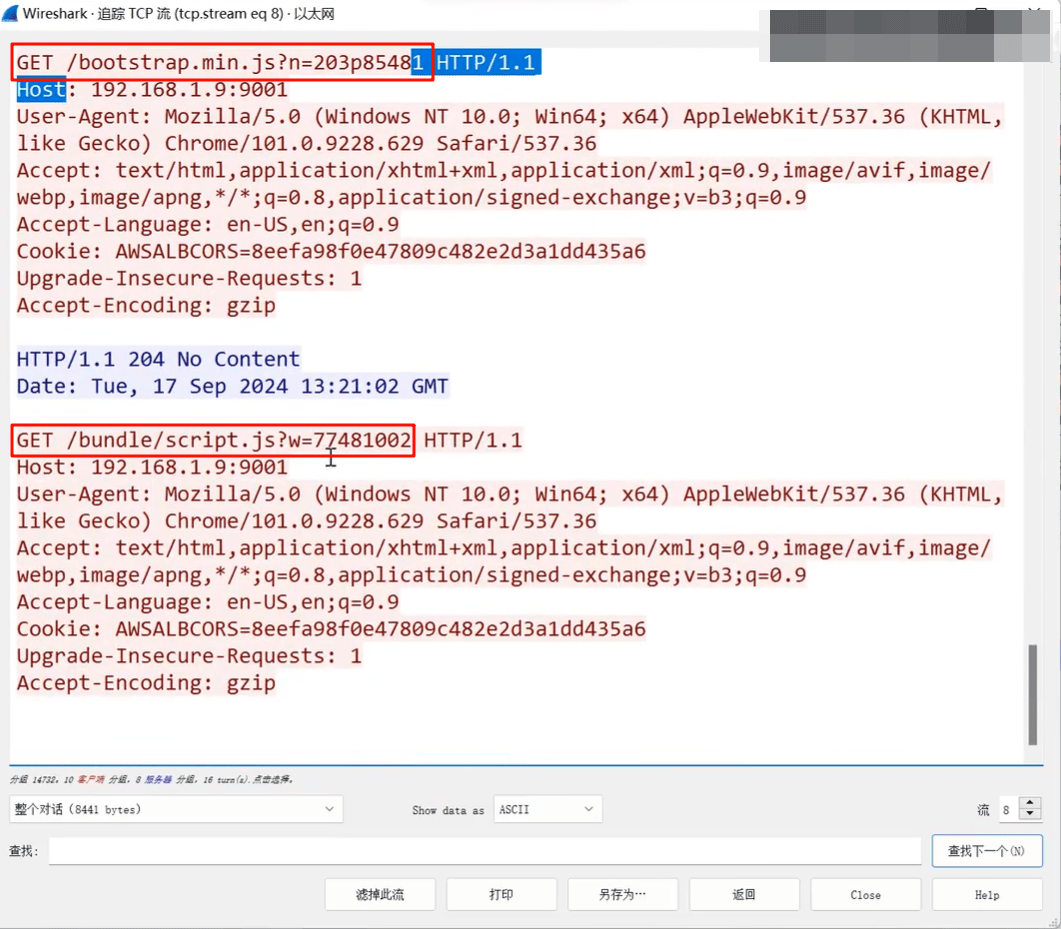
Task: Increase the stream number with the up arrow
Action: (x=1030, y=803)
